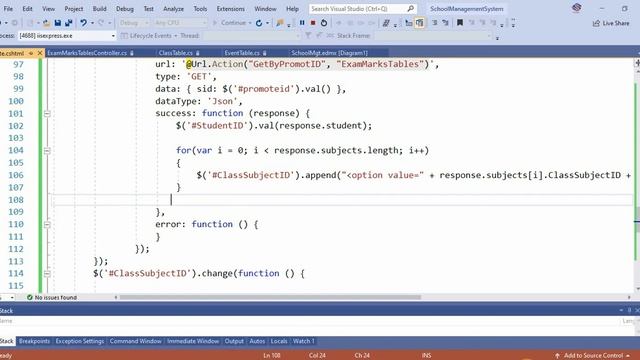Open the Project menu
640x360 pixels.
pyautogui.click(x=73, y=9)
